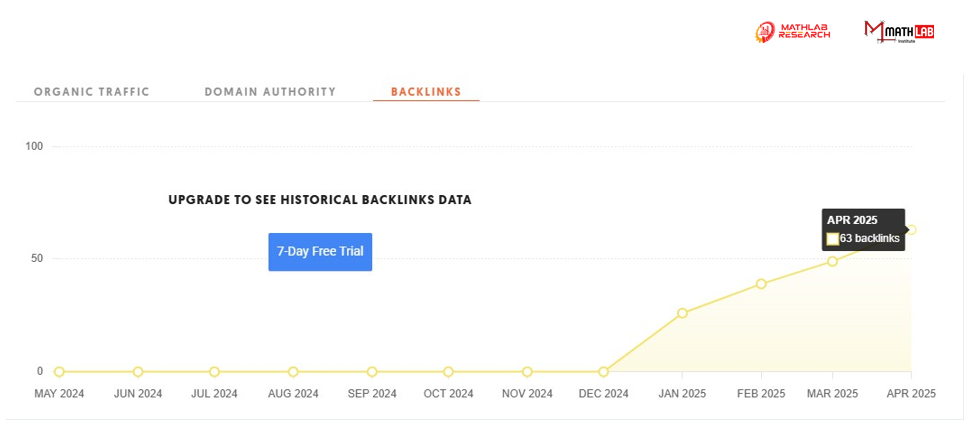Click the upgrade historical backlinks message
The height and width of the screenshot is (432, 969).
tap(320, 200)
